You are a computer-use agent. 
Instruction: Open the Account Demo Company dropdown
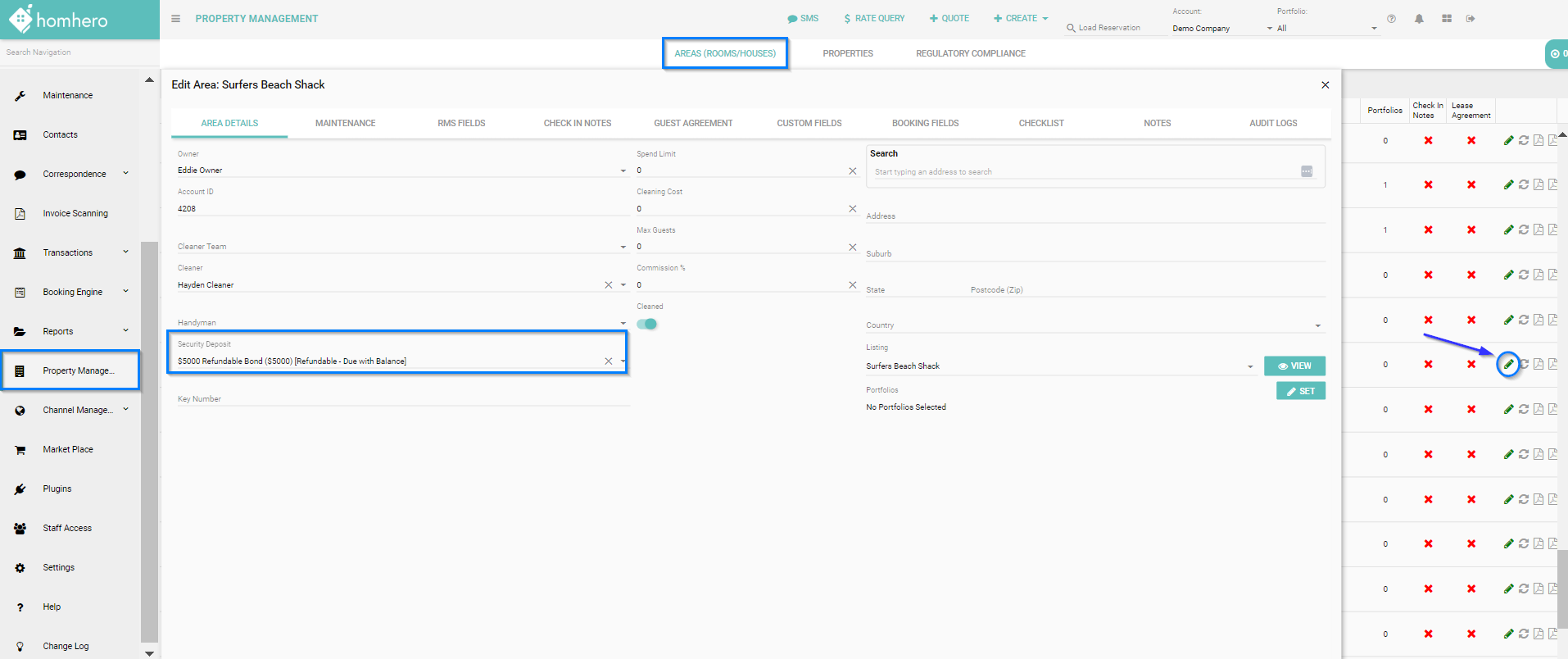tap(1269, 29)
